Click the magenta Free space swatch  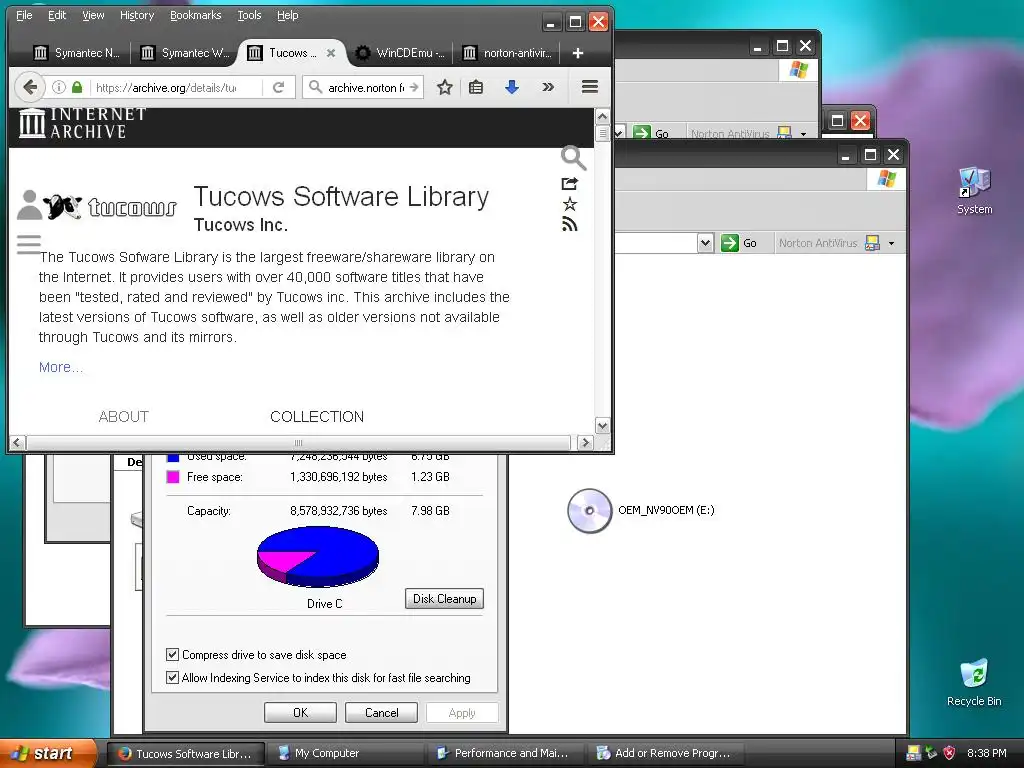(172, 477)
